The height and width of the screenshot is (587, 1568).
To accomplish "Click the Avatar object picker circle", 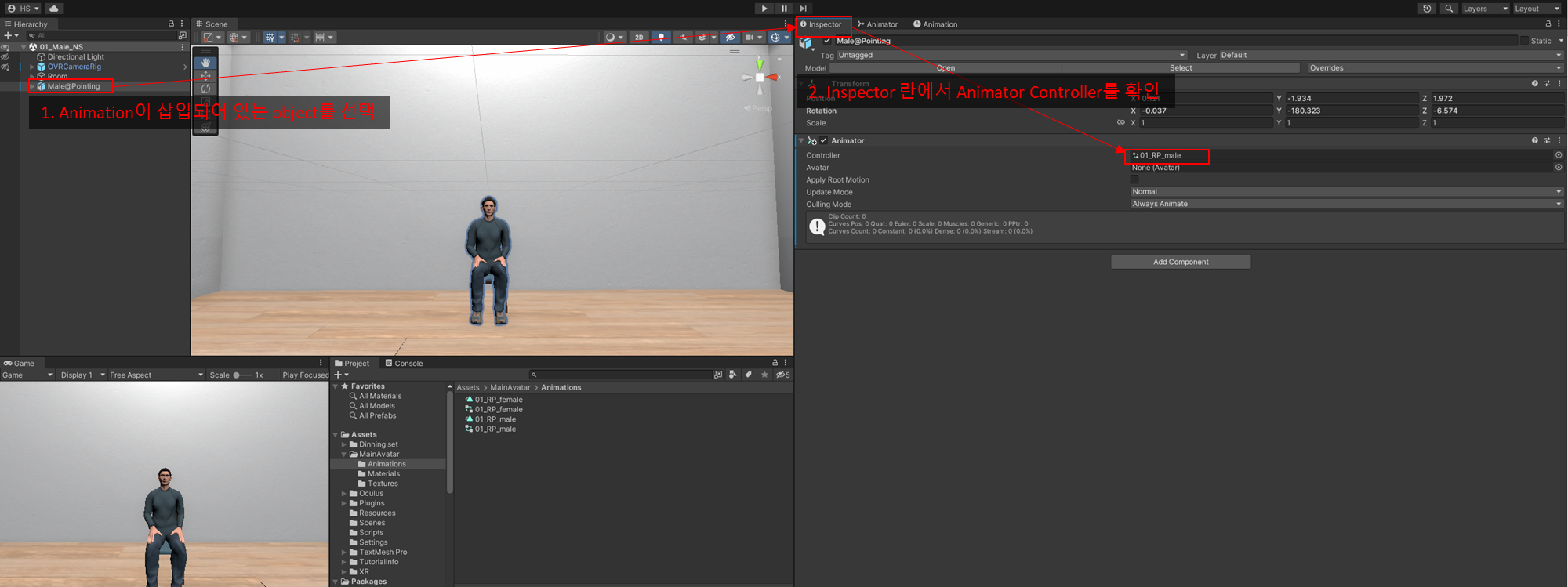I will coord(1559,168).
